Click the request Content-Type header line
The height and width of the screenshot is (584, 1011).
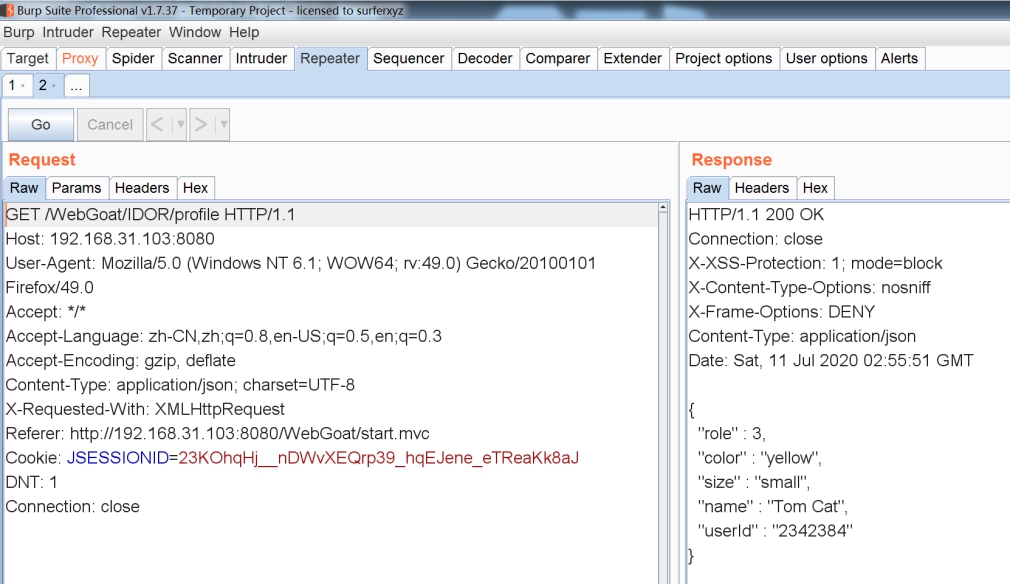180,385
